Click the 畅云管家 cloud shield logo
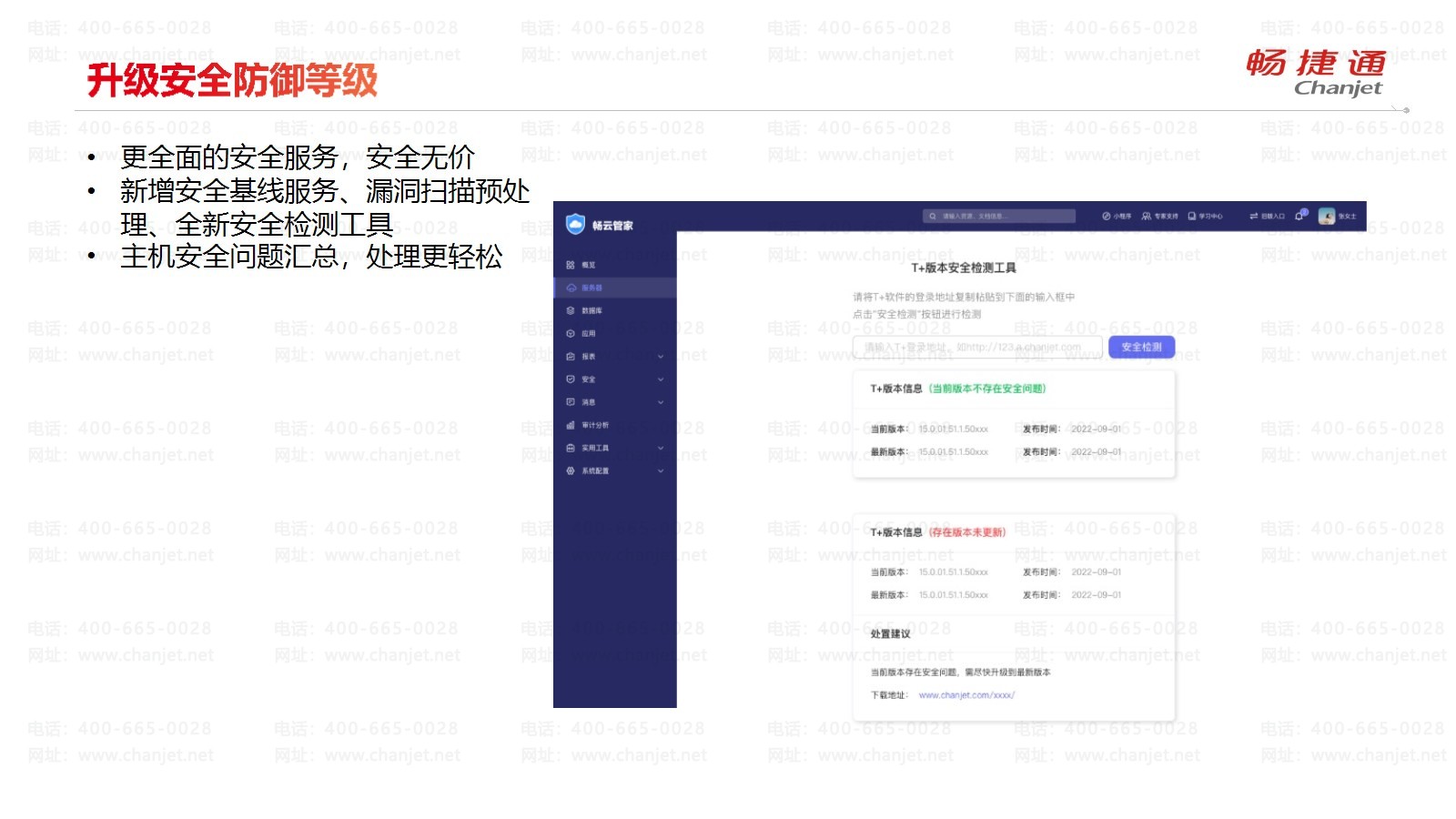1456x819 pixels. tap(575, 224)
